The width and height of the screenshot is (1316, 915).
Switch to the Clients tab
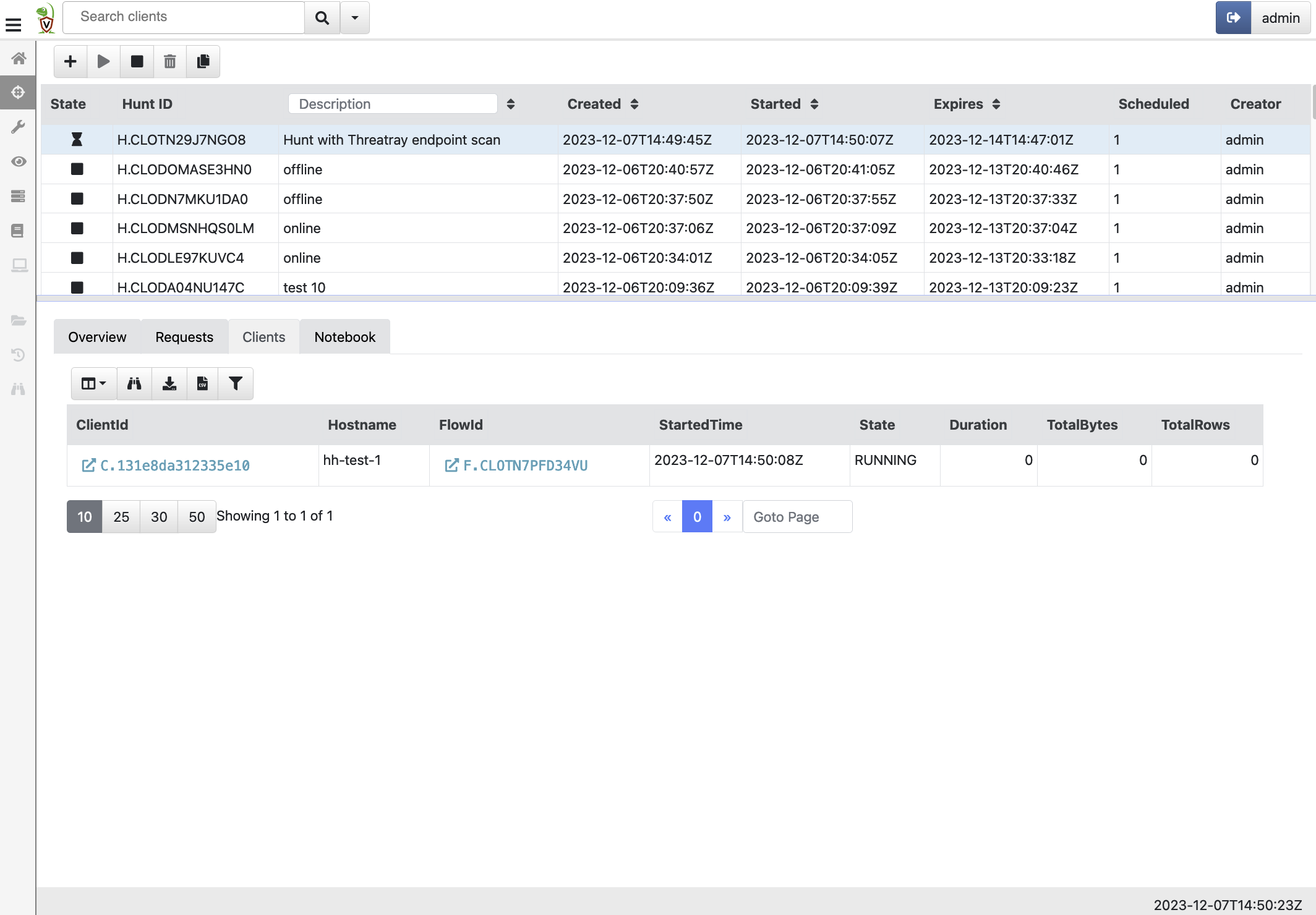click(x=264, y=337)
